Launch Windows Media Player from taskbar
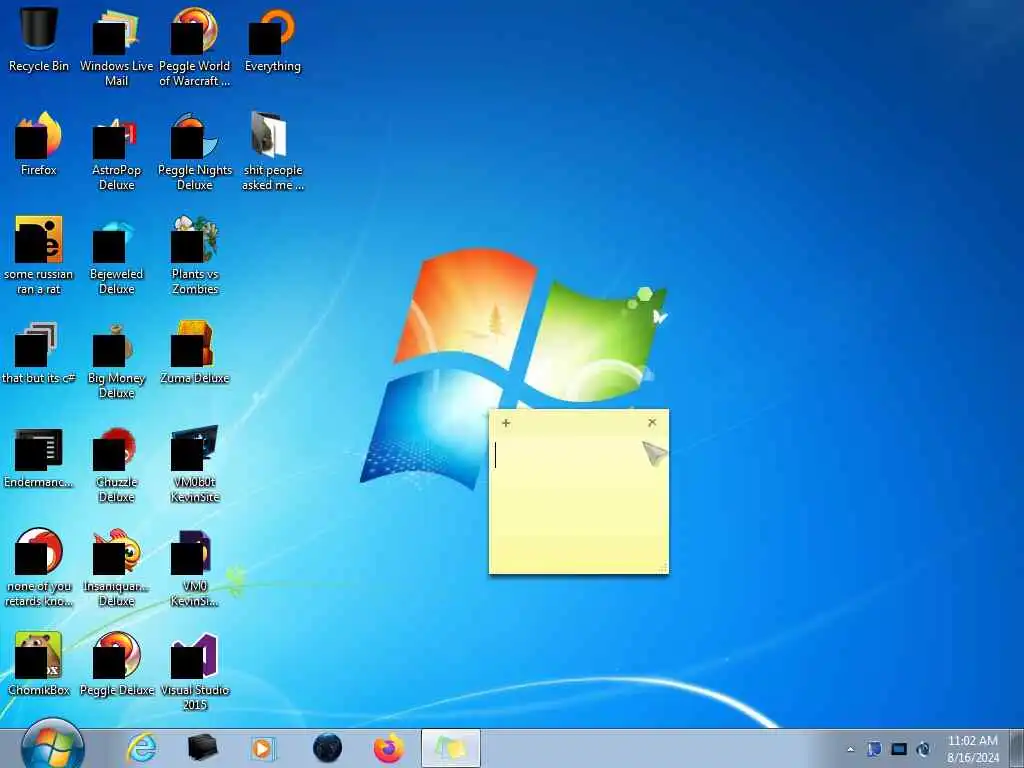 (x=263, y=748)
